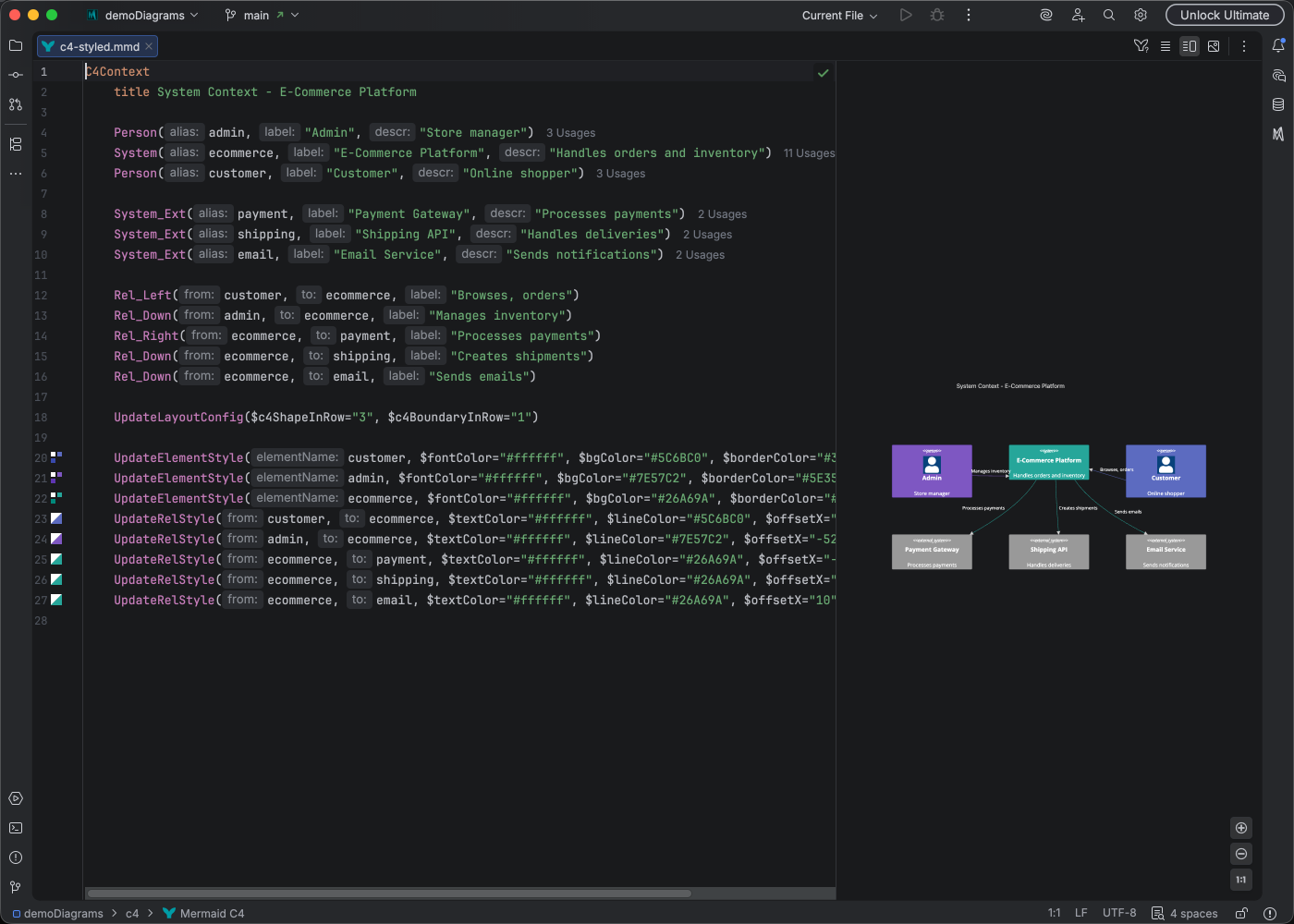Switch preview to editor-only view
This screenshot has width=1294, height=924.
click(x=1166, y=45)
